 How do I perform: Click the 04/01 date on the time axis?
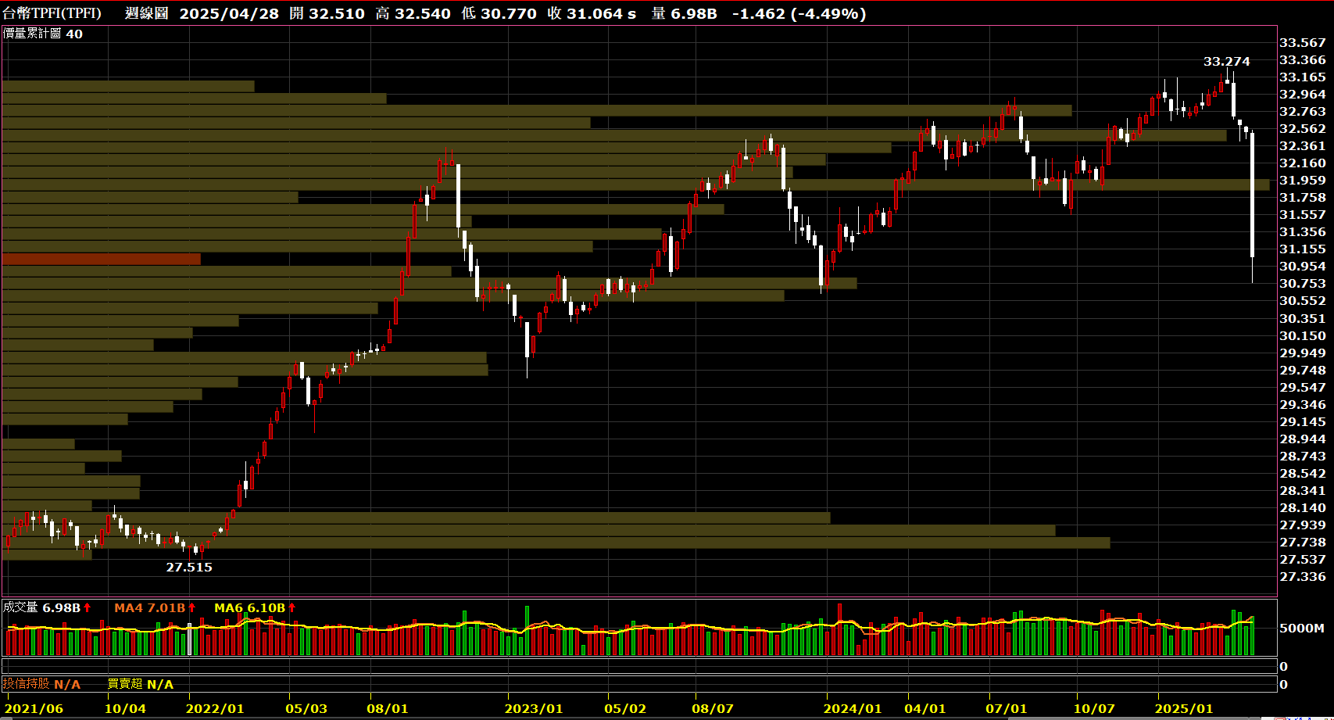(x=927, y=708)
